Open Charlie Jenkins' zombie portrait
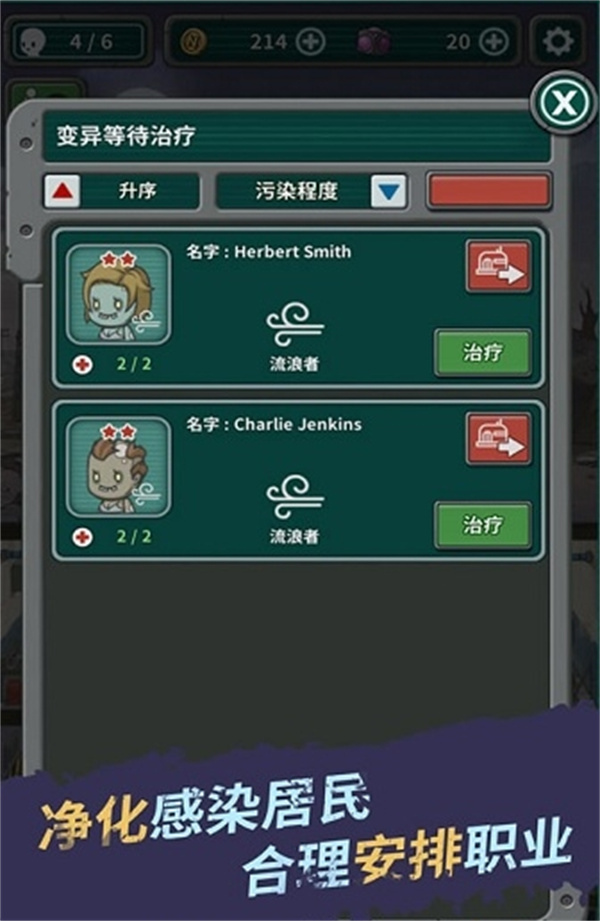600x921 pixels. tap(119, 467)
